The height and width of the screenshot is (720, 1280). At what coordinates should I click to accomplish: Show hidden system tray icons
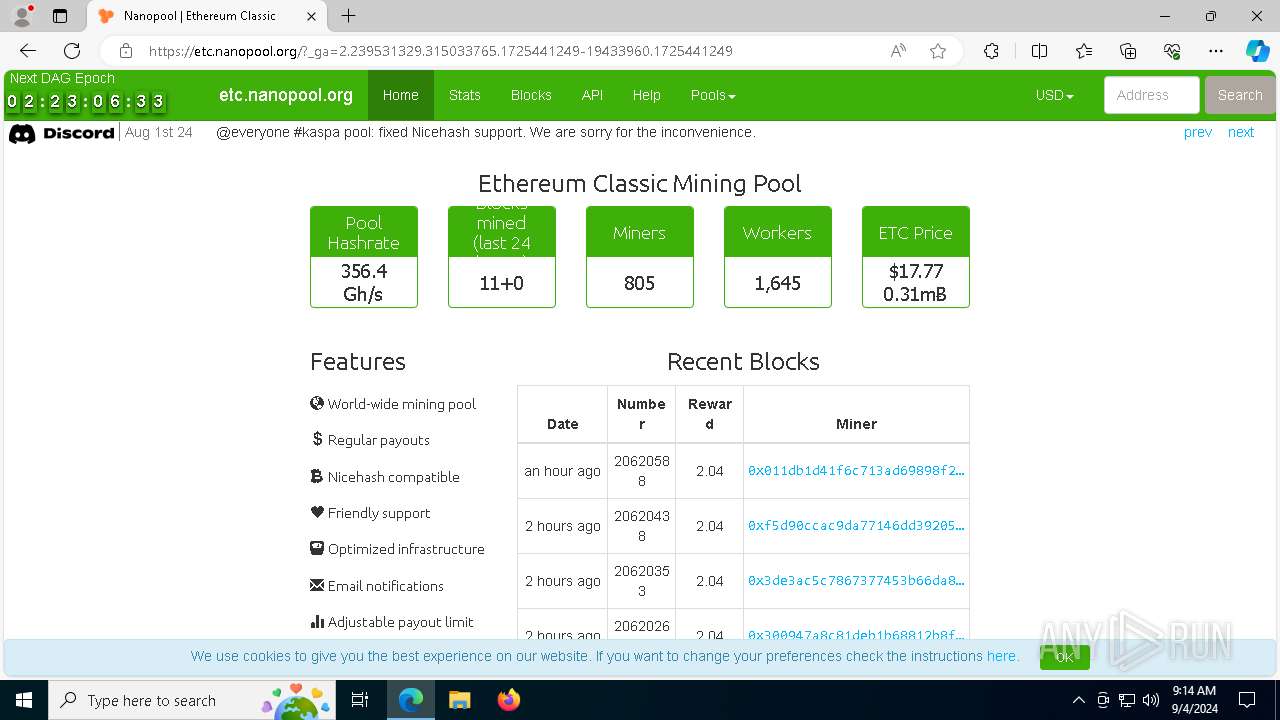[x=1078, y=700]
